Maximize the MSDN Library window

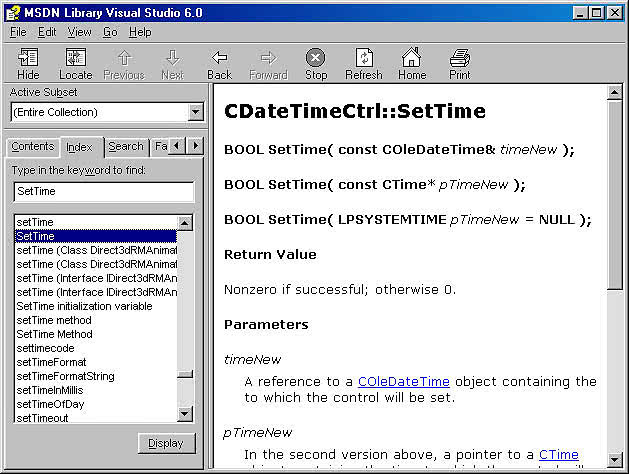(597, 13)
